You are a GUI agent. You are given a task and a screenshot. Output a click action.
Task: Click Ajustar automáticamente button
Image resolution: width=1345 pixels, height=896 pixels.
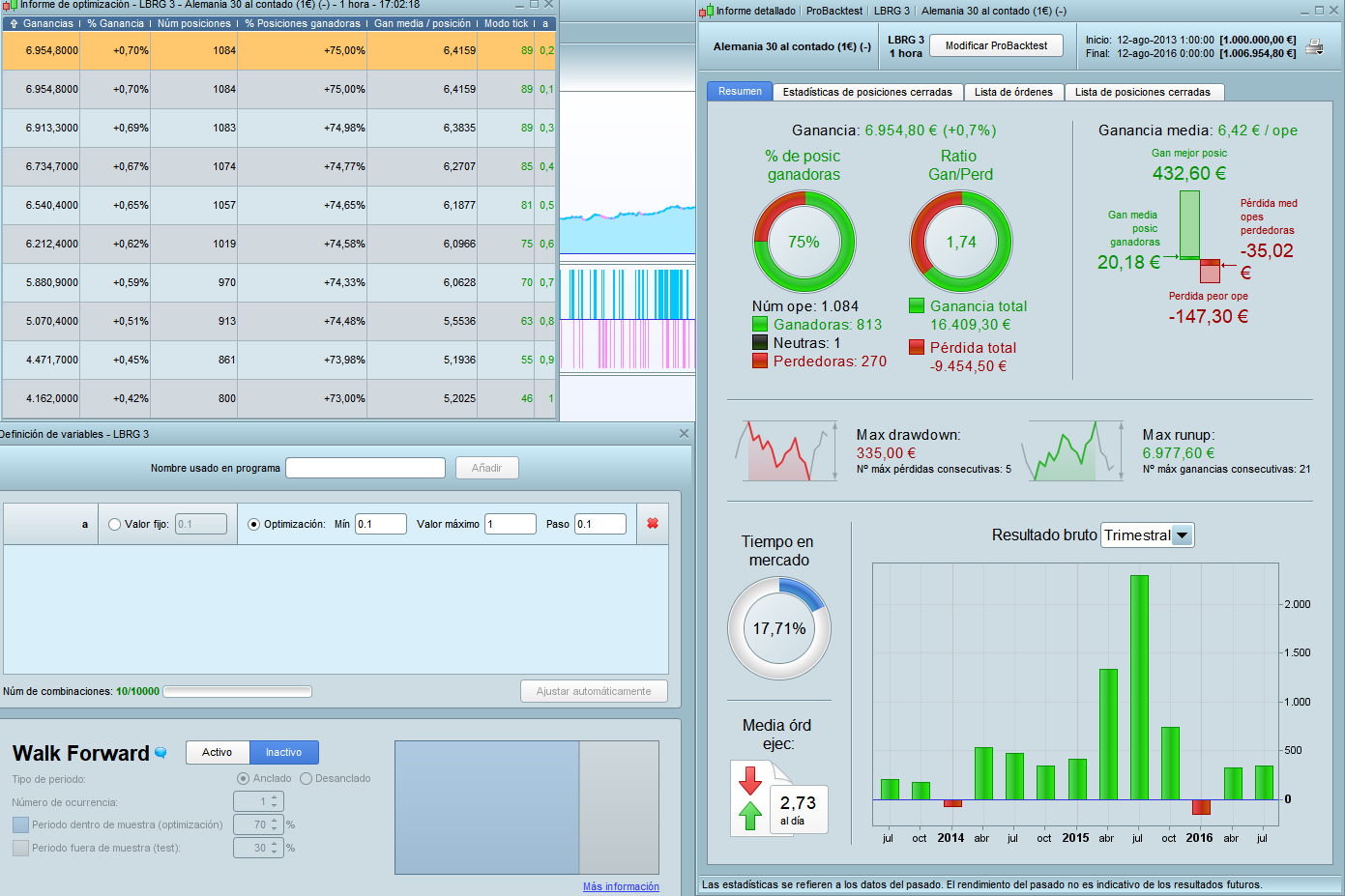[594, 691]
